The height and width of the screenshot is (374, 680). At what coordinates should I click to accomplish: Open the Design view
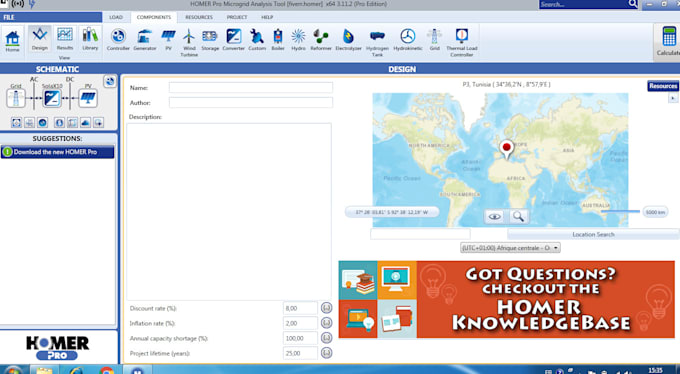[x=39, y=39]
